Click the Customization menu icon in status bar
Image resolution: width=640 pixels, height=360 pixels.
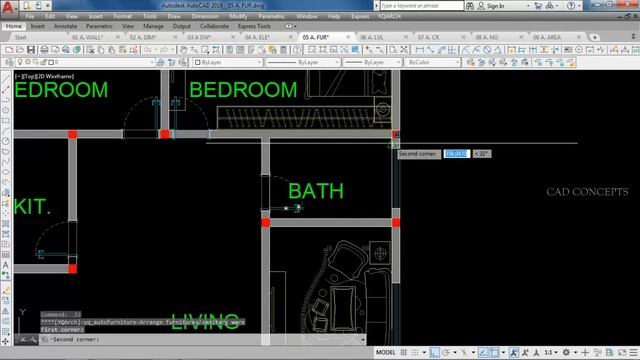pos(633,352)
